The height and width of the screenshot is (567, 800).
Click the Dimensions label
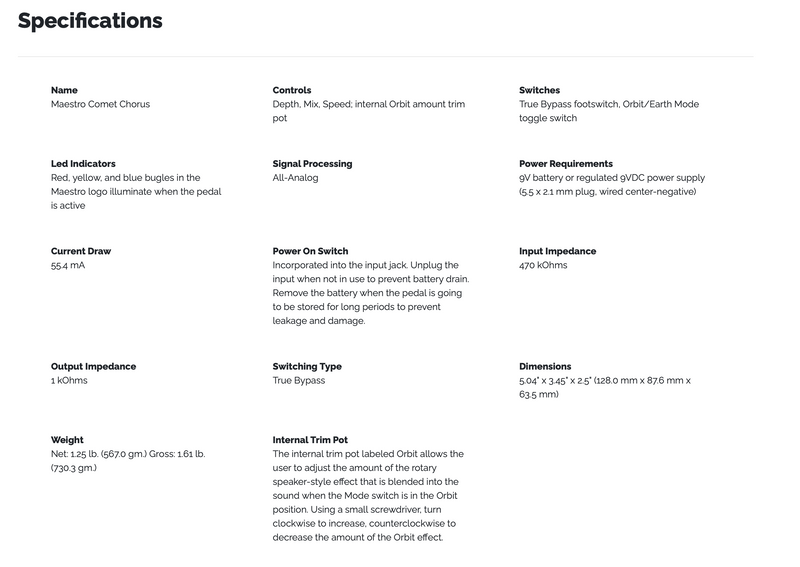(545, 367)
